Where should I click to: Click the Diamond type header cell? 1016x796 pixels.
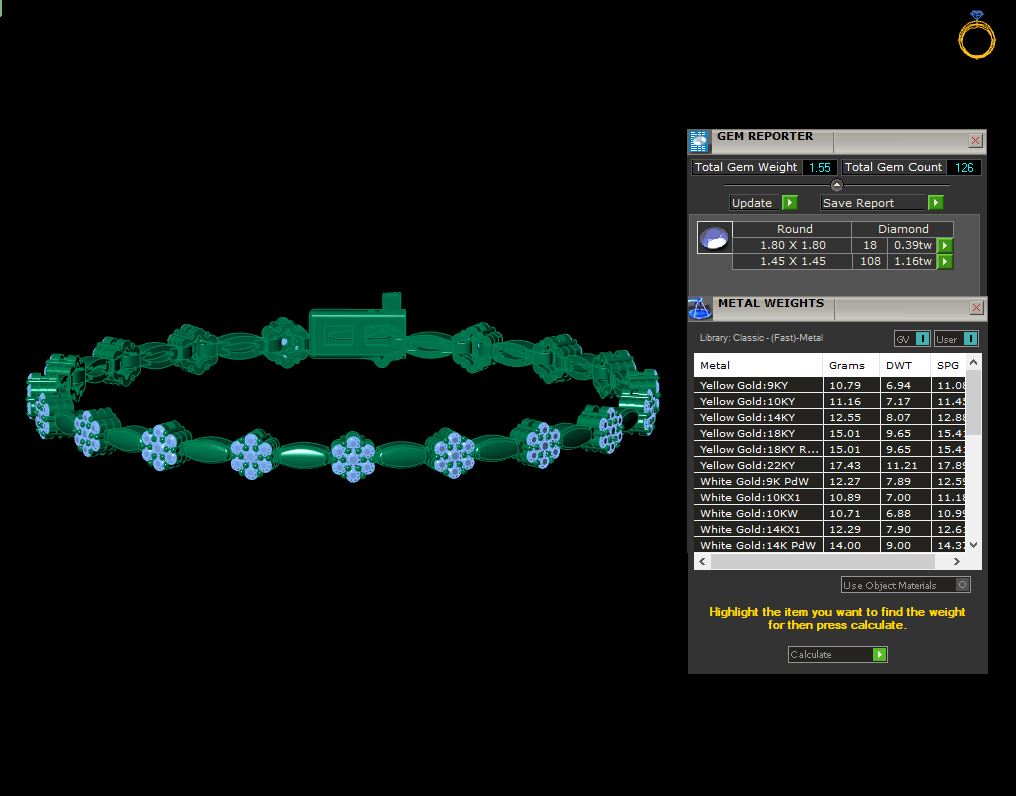[903, 229]
